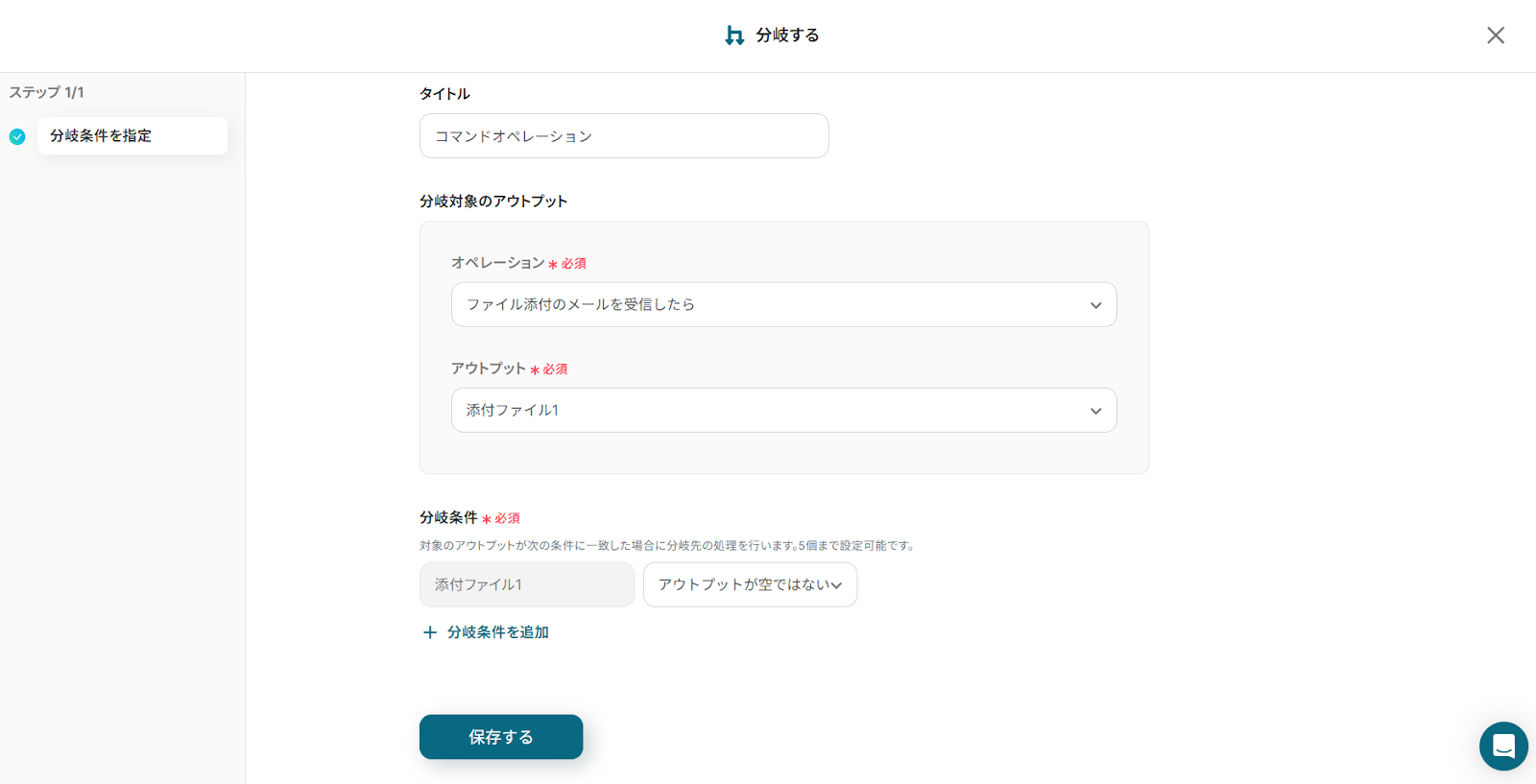Image resolution: width=1536 pixels, height=784 pixels.
Task: Click the 分岐条件 description text
Action: [668, 546]
